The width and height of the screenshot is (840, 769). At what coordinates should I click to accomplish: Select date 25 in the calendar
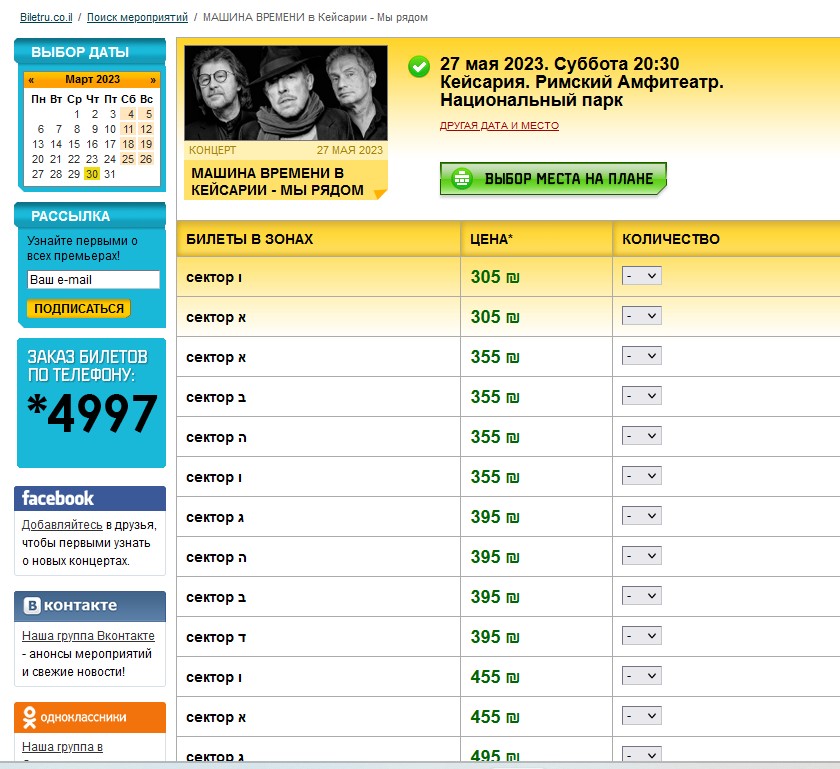coord(129,159)
